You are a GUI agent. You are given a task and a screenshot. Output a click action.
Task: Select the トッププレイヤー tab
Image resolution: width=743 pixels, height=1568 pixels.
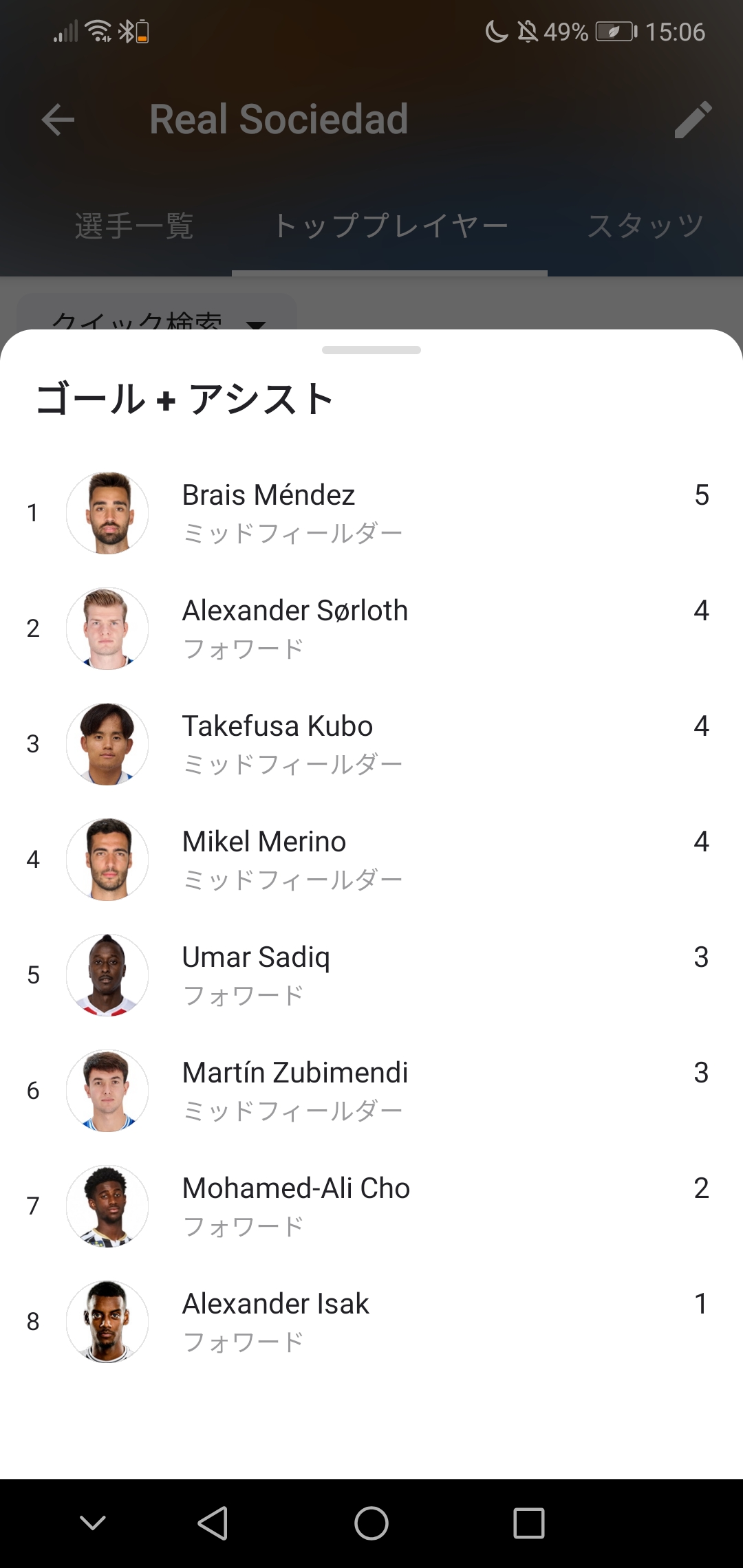390,226
